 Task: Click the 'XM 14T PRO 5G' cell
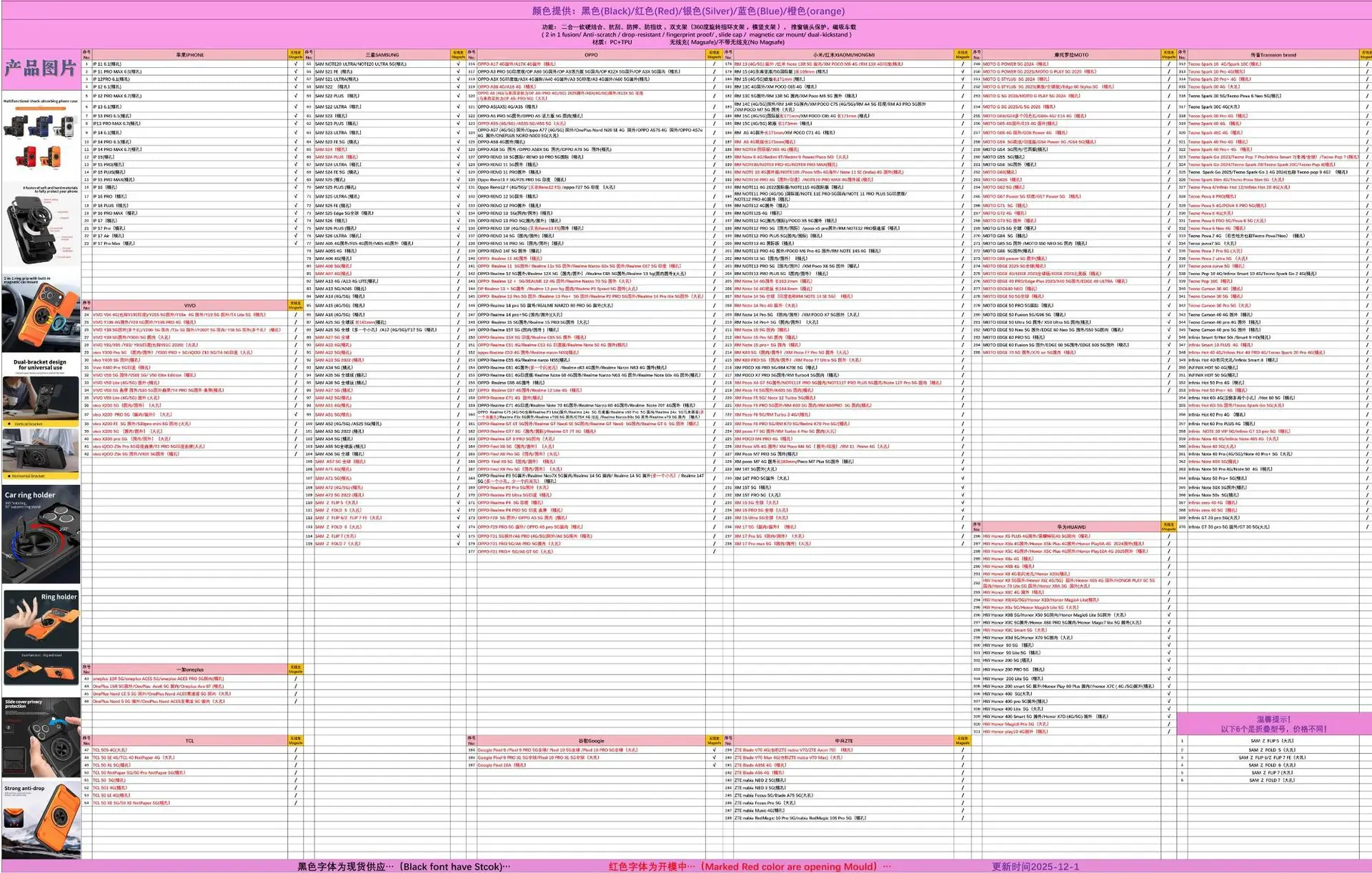844,478
